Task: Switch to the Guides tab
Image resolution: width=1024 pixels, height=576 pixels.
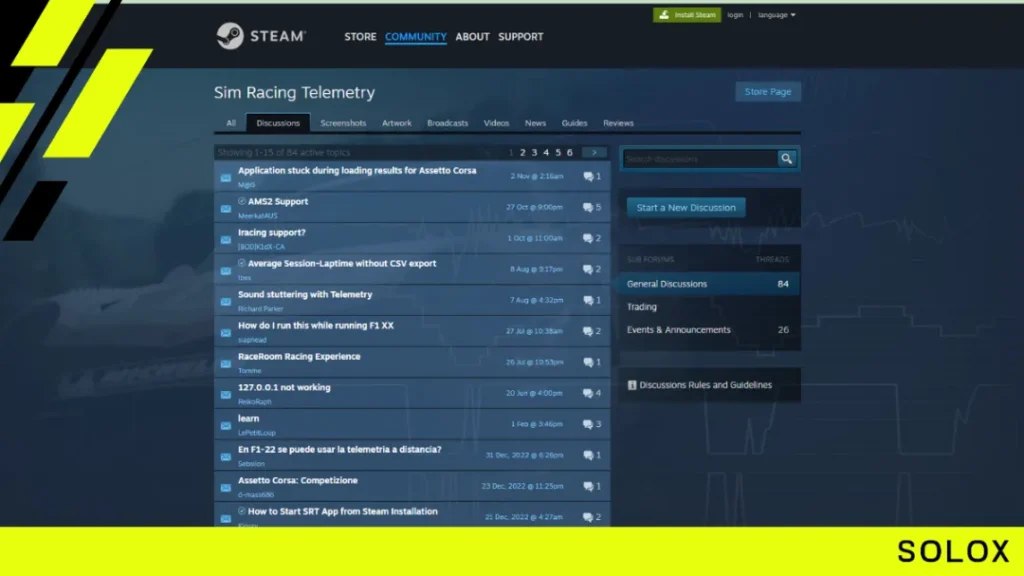Action: (574, 123)
